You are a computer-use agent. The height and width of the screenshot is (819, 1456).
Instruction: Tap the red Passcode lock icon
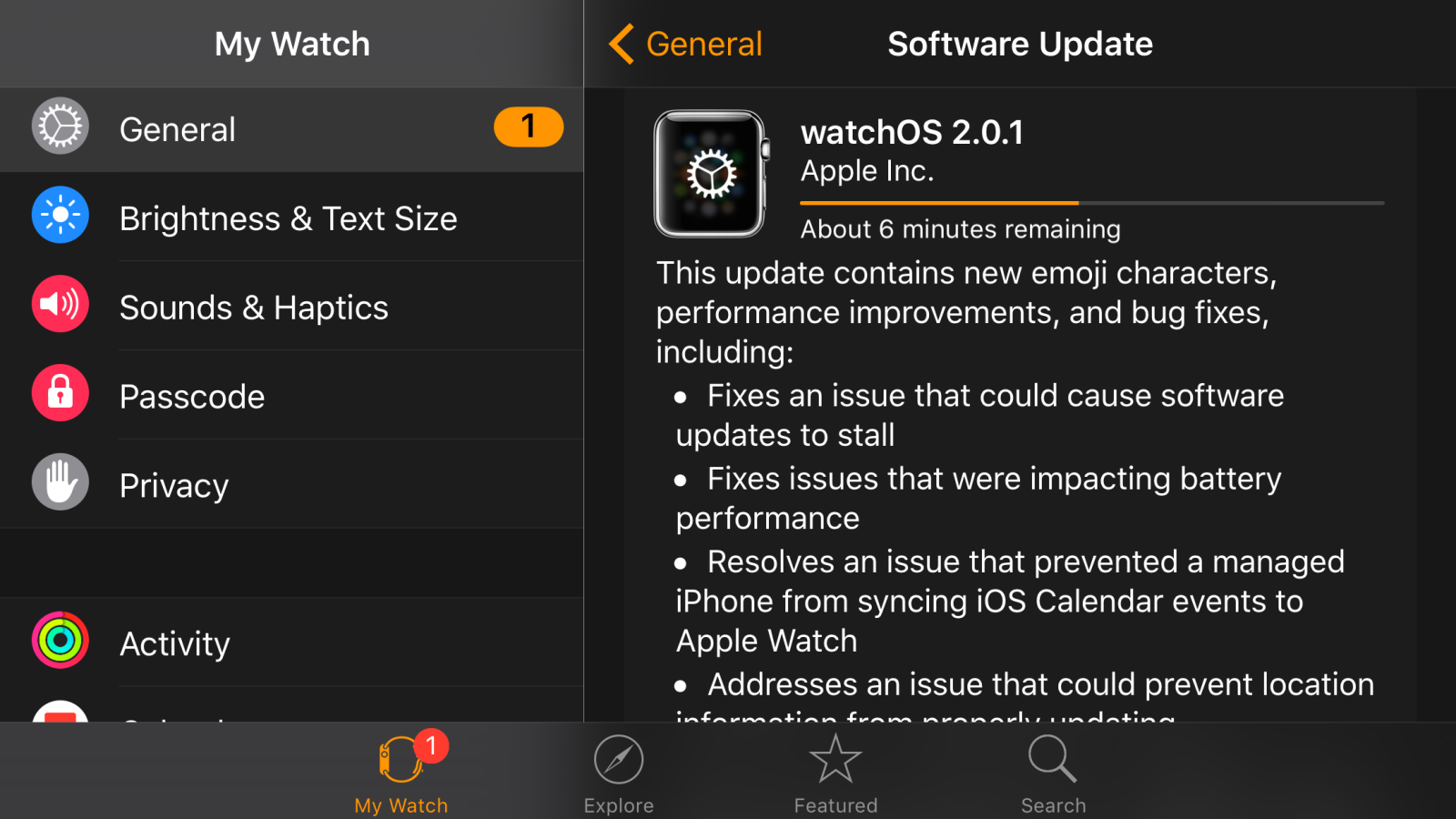click(x=60, y=393)
